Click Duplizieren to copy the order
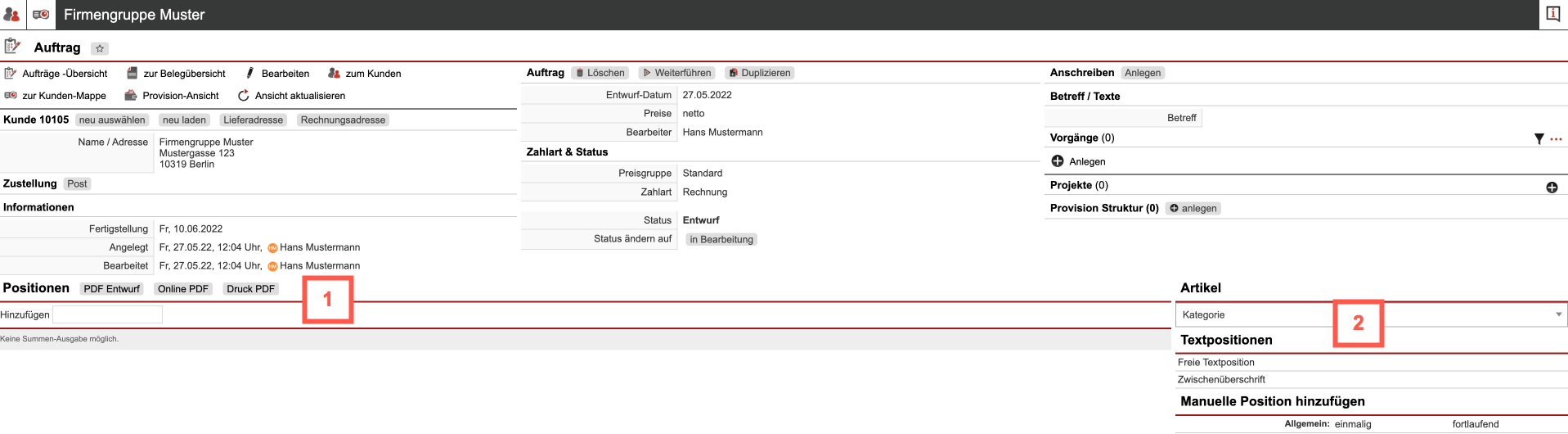The height and width of the screenshot is (434, 1568). 760,73
